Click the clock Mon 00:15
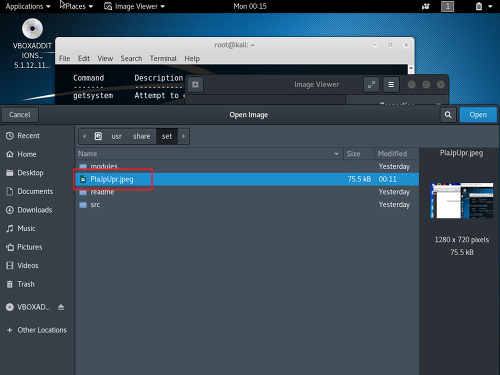This screenshot has height=375, width=500. 250,6
